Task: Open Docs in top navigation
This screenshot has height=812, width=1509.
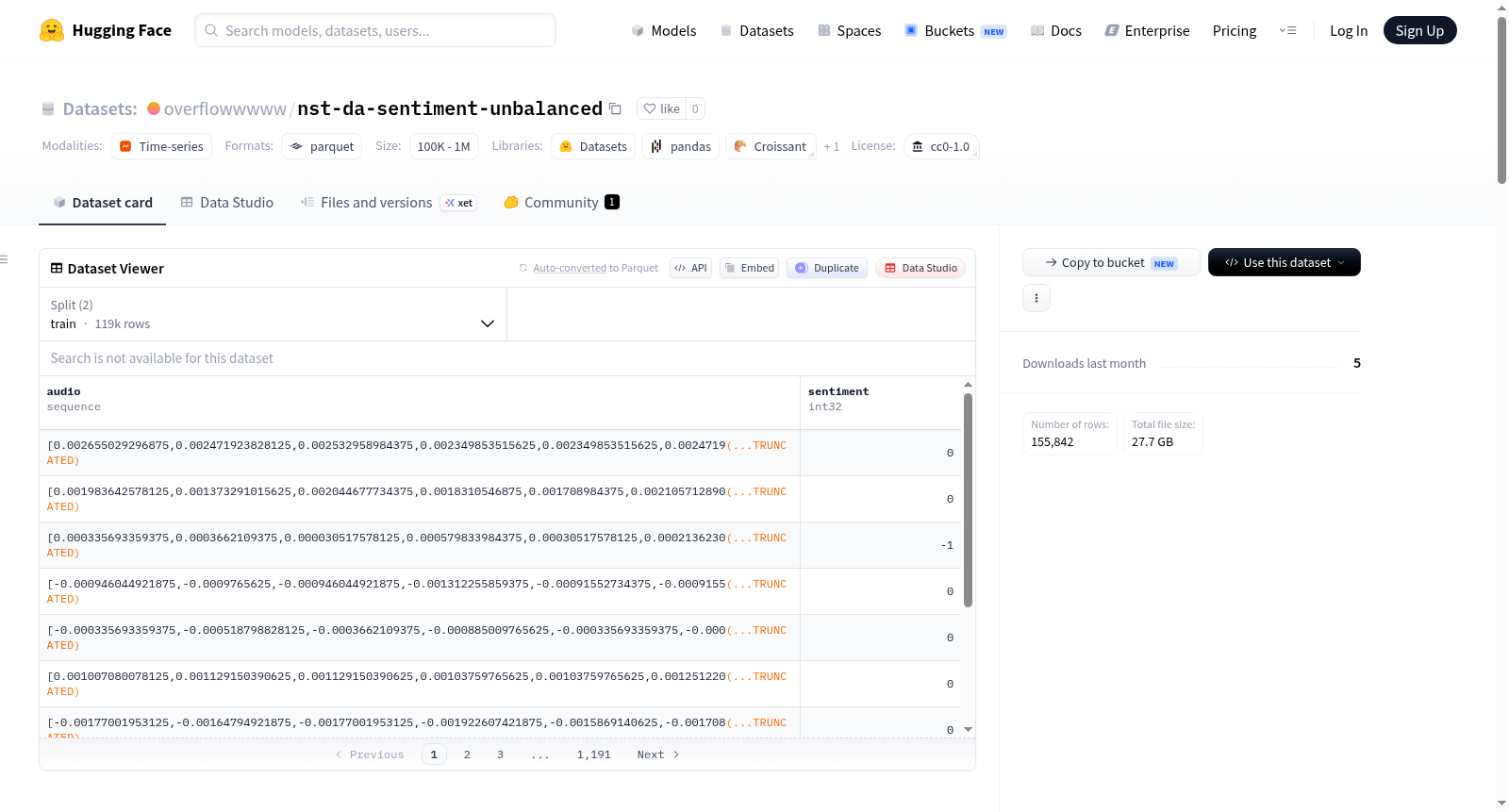Action: pyautogui.click(x=1055, y=30)
